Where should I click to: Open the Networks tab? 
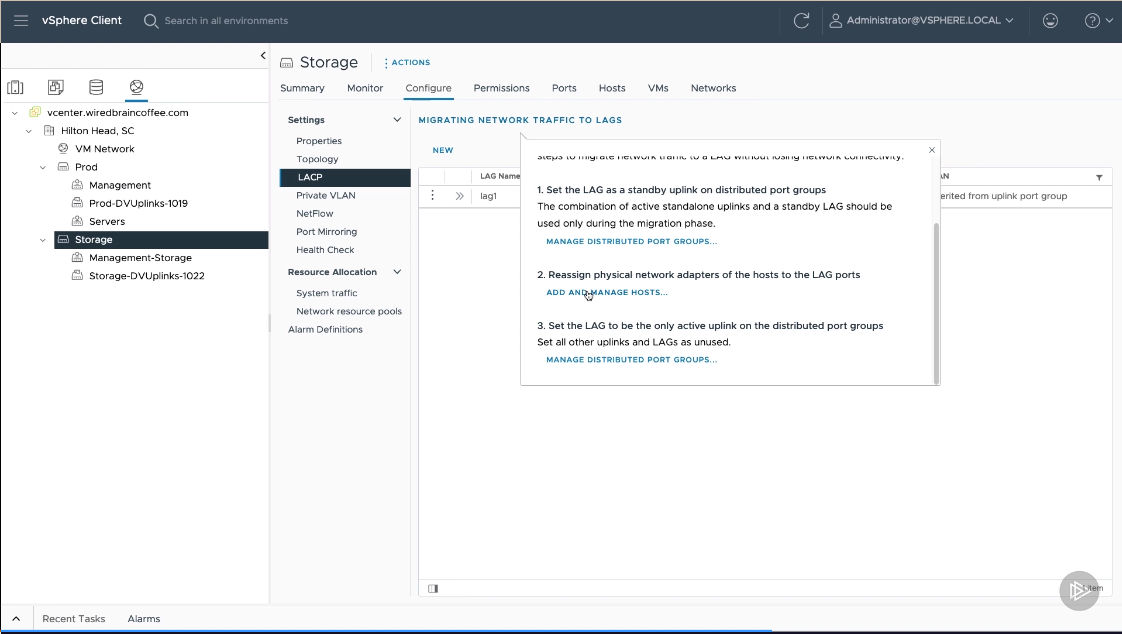[x=713, y=88]
